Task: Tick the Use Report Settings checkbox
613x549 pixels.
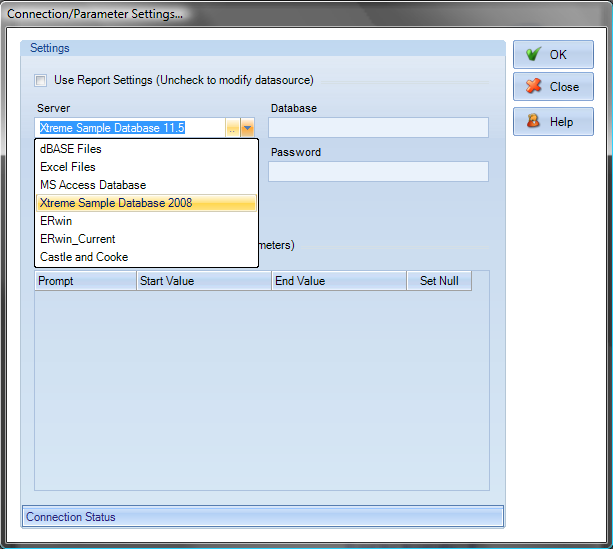Action: (x=41, y=81)
